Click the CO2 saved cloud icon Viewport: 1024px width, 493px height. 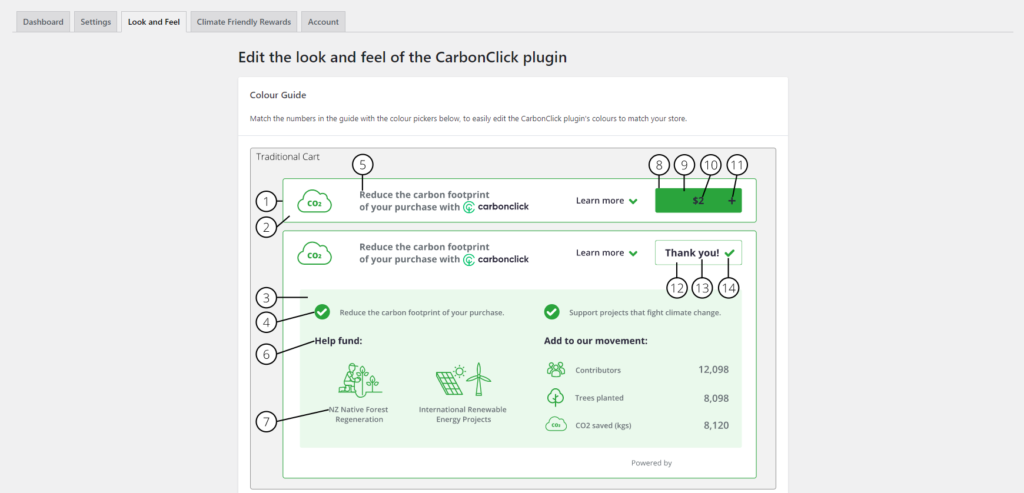[555, 425]
